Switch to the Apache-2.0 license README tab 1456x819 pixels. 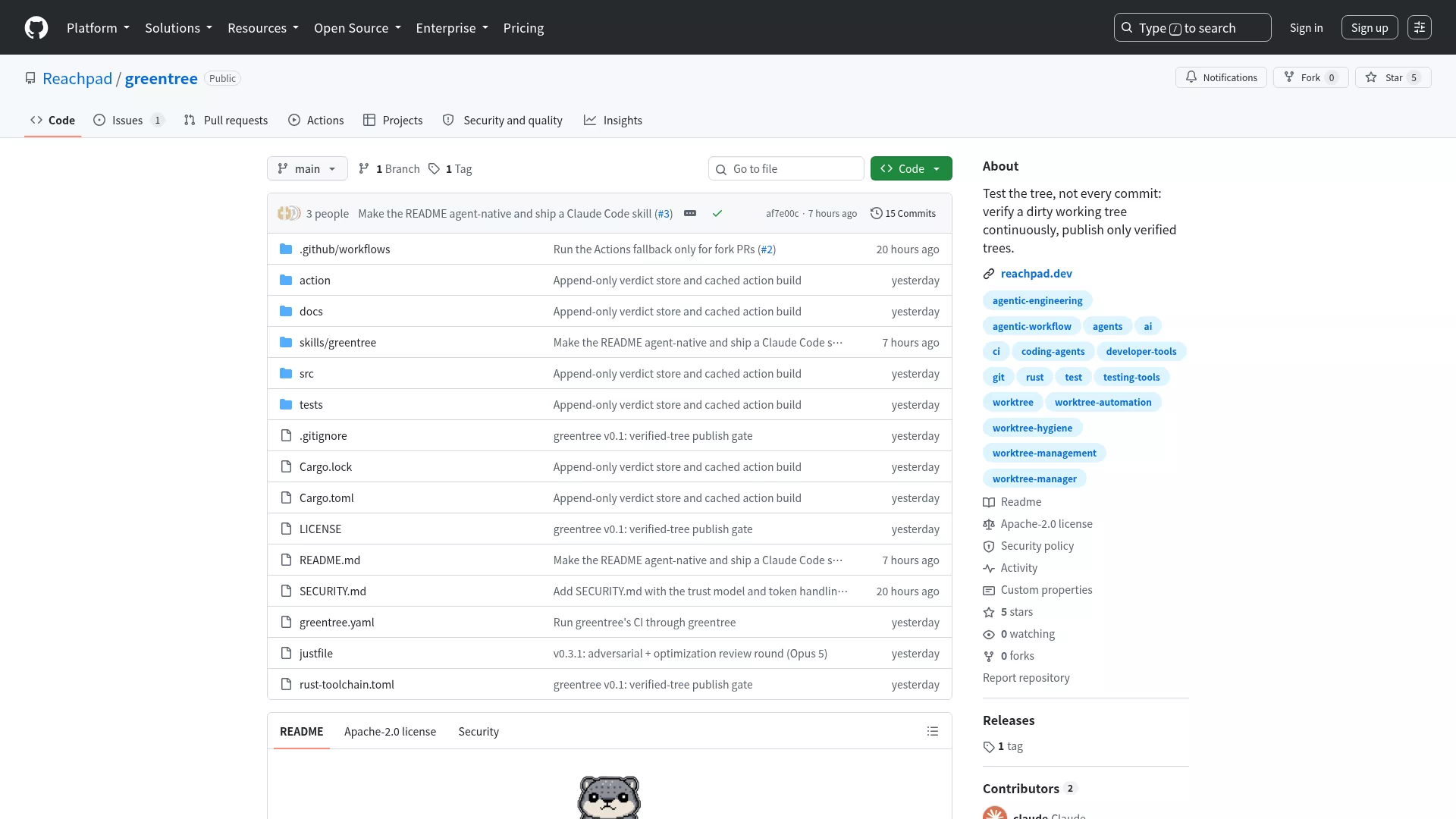[390, 731]
